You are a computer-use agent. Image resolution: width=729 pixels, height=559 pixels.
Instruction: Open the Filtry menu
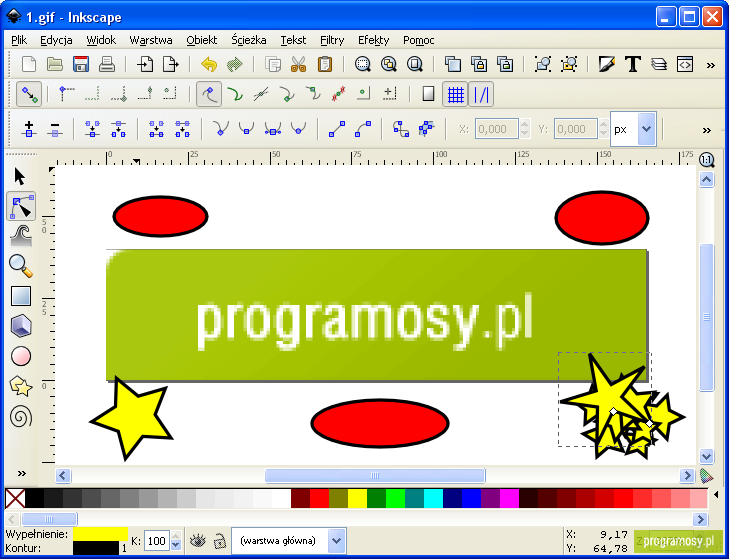[x=332, y=40]
